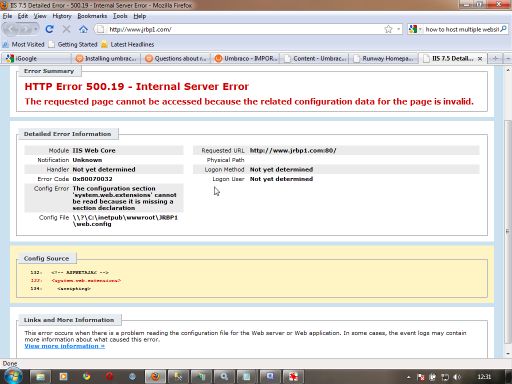Click the network tray icon
This screenshot has width=512, height=384.
pos(445,377)
